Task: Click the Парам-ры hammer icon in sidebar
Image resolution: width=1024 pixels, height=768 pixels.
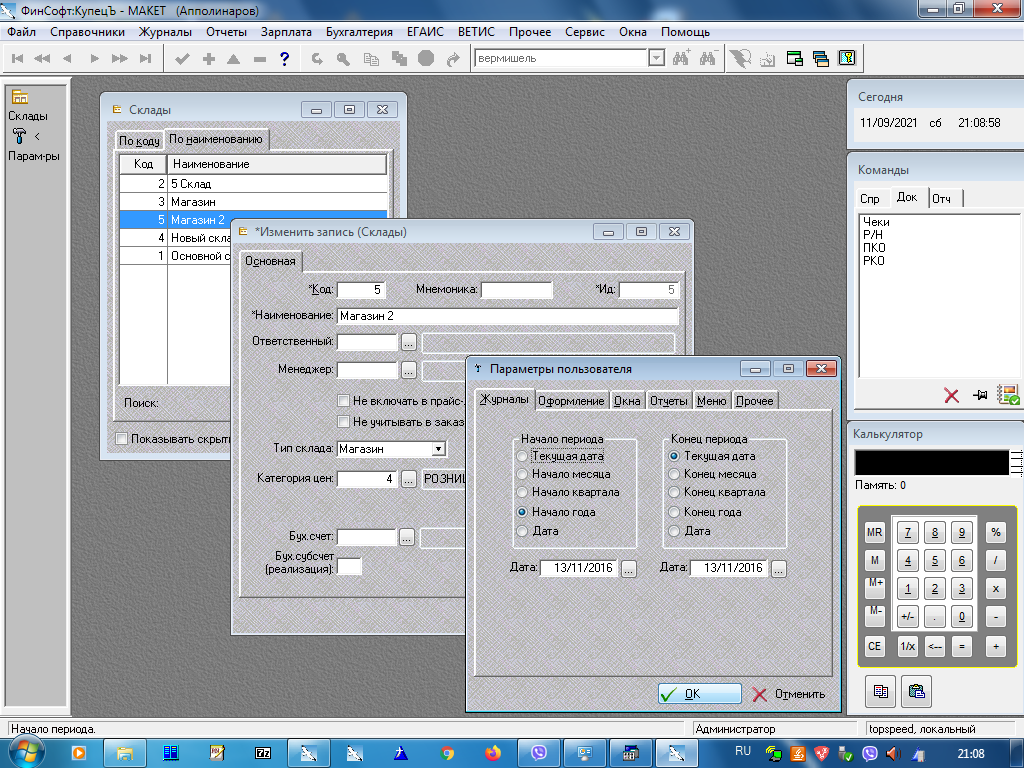Action: [x=20, y=137]
